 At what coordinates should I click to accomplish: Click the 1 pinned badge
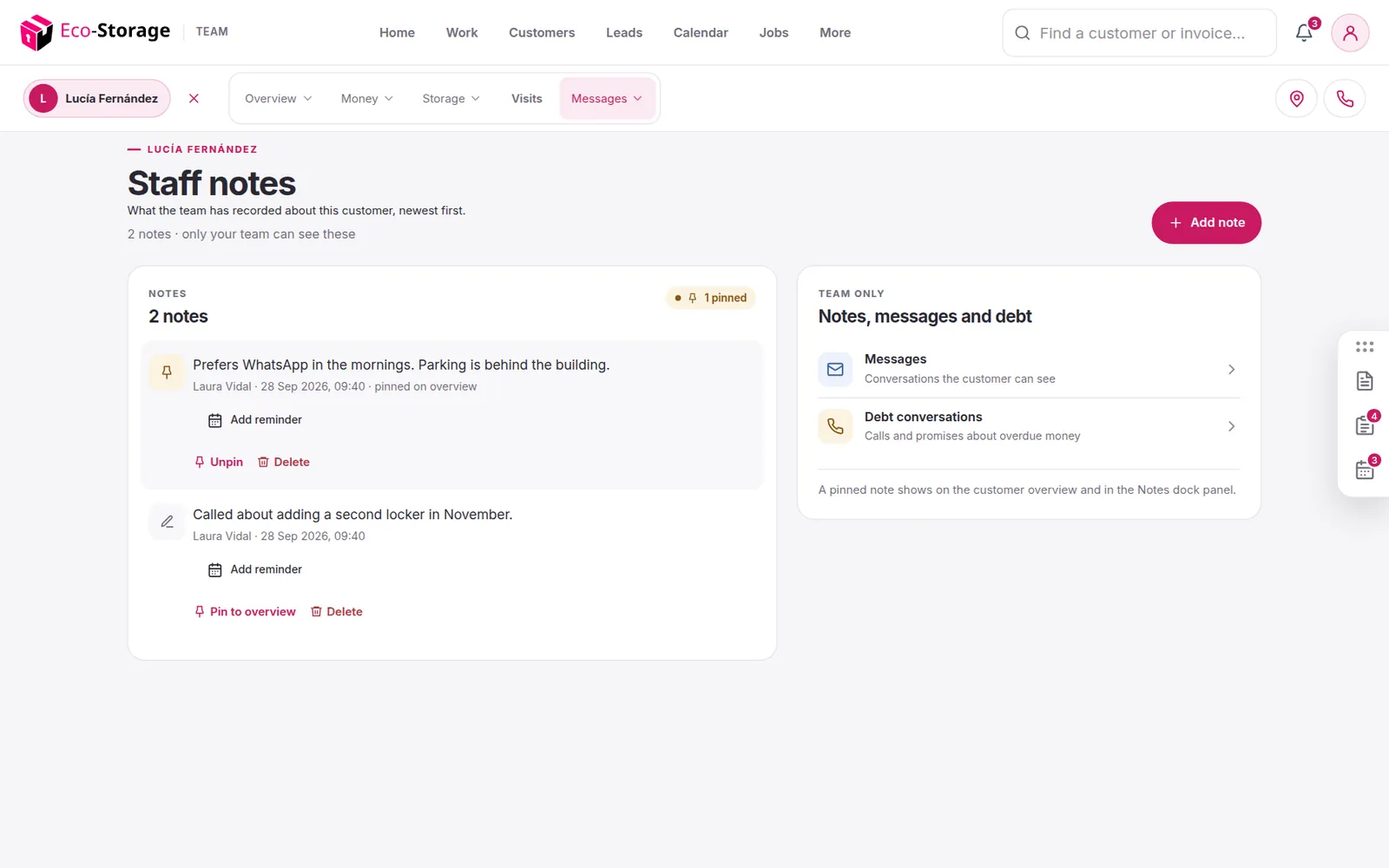coord(711,298)
